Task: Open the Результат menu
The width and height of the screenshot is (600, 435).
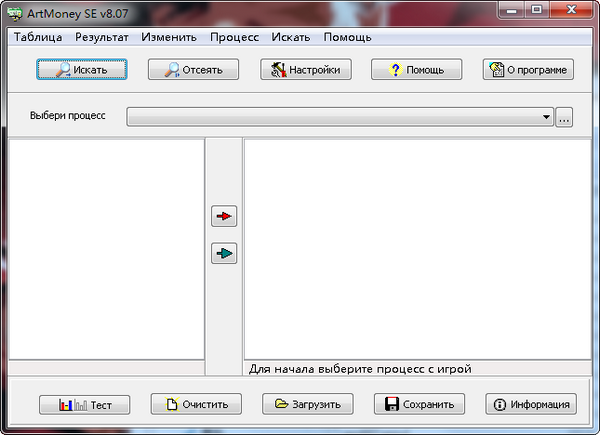Action: 102,37
